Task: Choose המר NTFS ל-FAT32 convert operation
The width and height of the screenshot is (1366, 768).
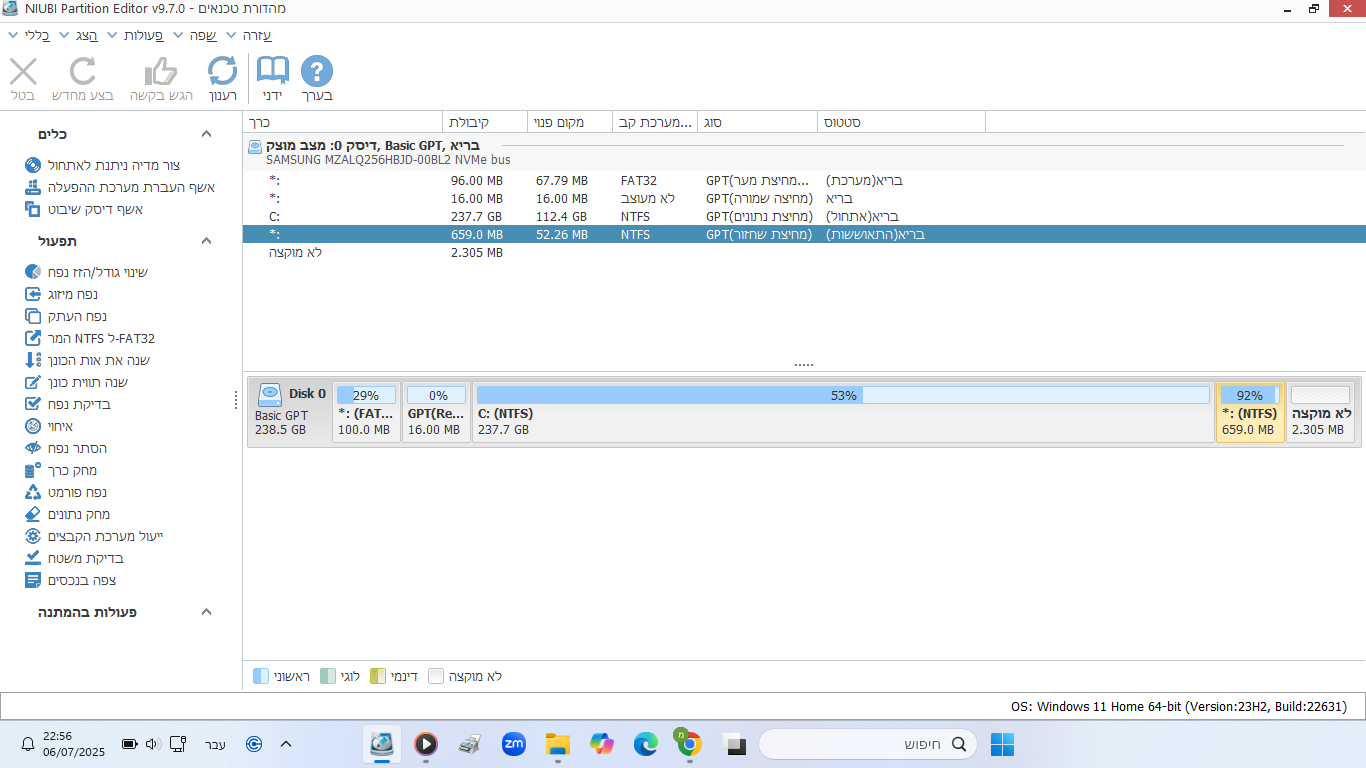Action: click(x=90, y=338)
